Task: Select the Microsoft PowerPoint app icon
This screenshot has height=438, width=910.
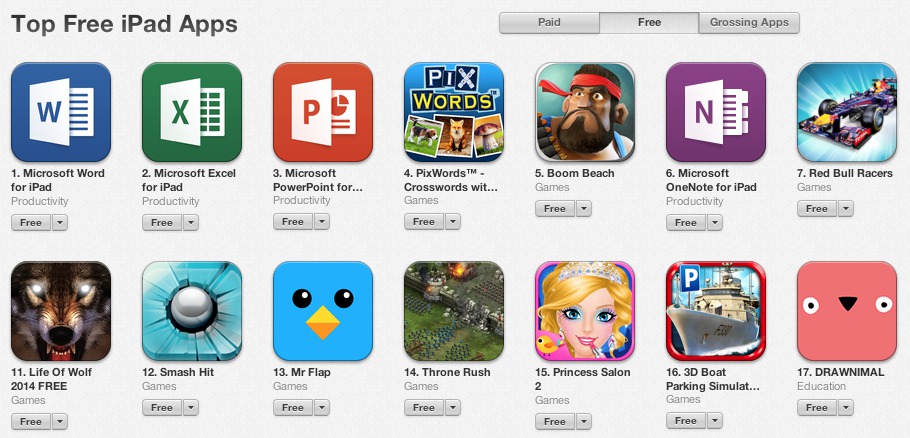Action: coord(323,112)
